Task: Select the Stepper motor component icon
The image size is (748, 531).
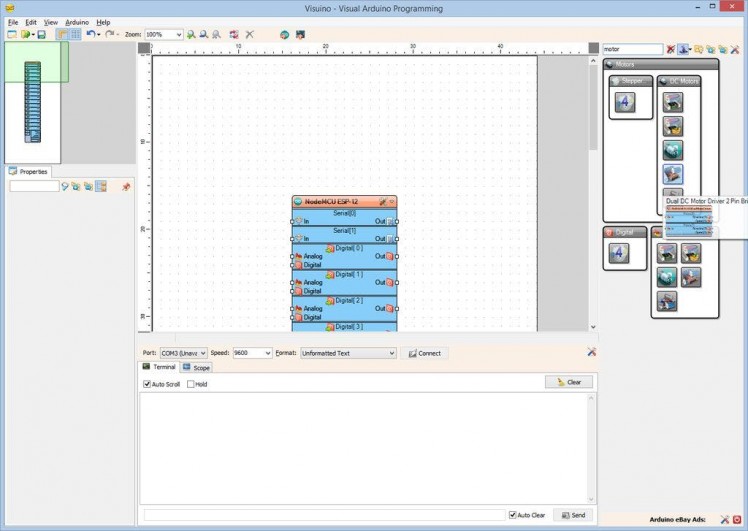Action: pyautogui.click(x=625, y=101)
